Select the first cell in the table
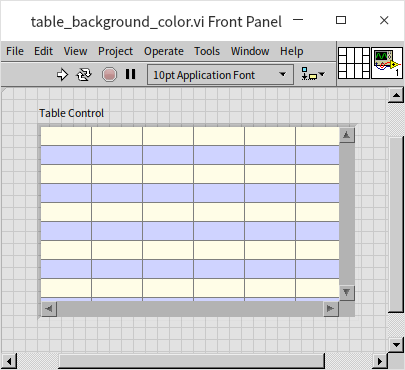Image resolution: width=405 pixels, height=370 pixels. 66,136
